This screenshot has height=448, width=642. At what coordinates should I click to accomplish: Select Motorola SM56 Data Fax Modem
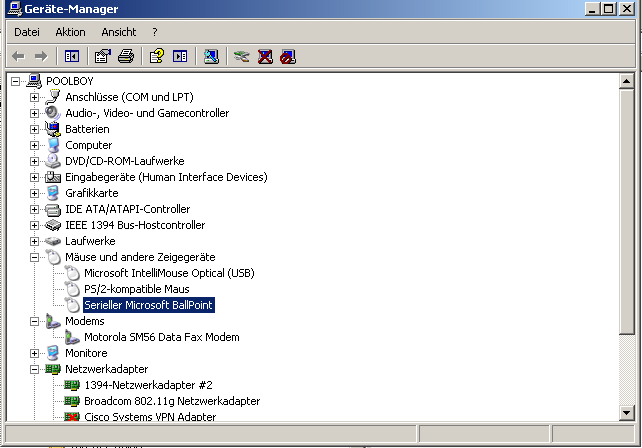pyautogui.click(x=162, y=337)
